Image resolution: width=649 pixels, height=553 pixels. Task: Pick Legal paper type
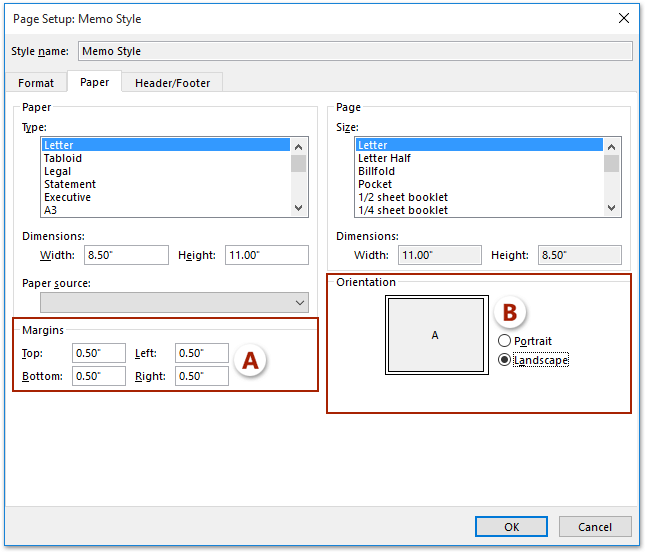point(58,171)
